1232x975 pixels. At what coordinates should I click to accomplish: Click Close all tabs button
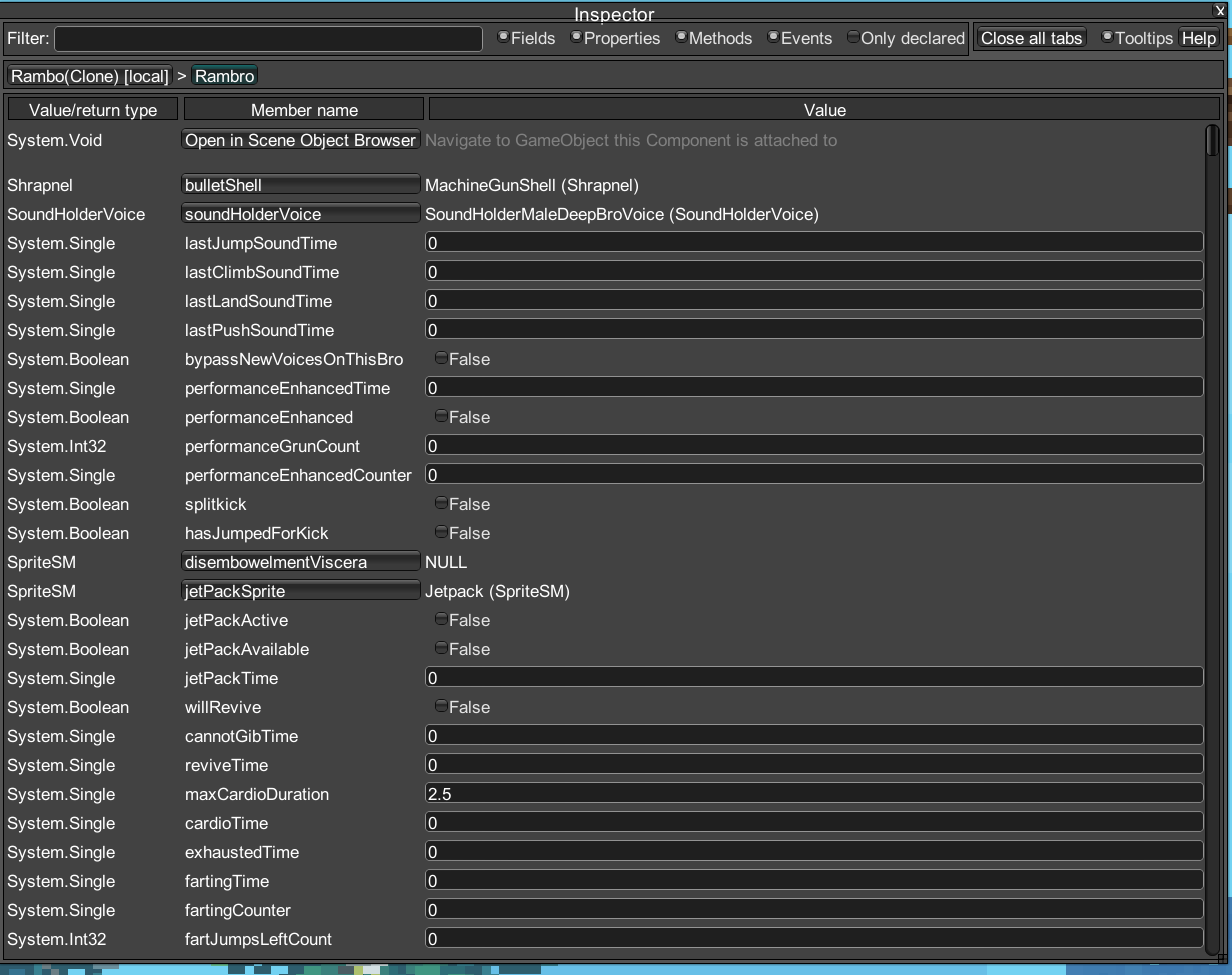click(x=1031, y=38)
